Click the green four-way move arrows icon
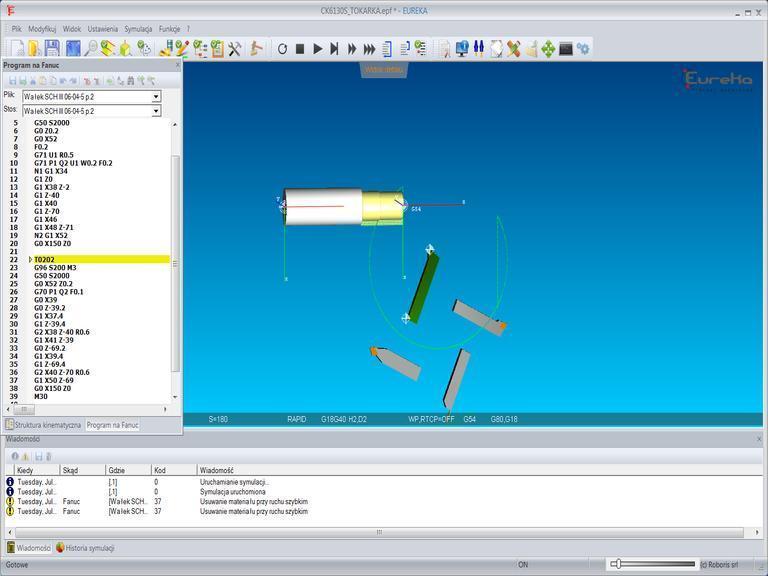 click(548, 48)
